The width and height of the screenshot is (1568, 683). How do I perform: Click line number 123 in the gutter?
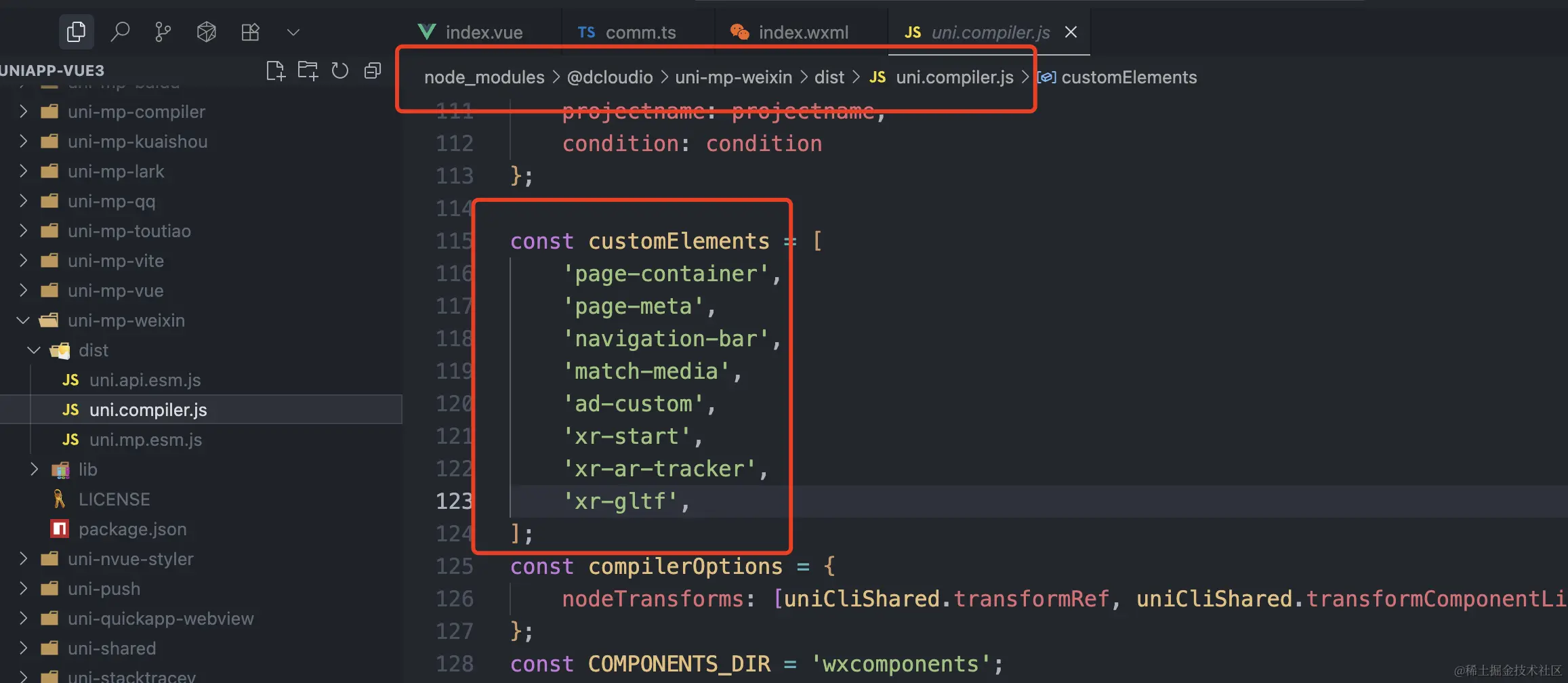coord(454,501)
